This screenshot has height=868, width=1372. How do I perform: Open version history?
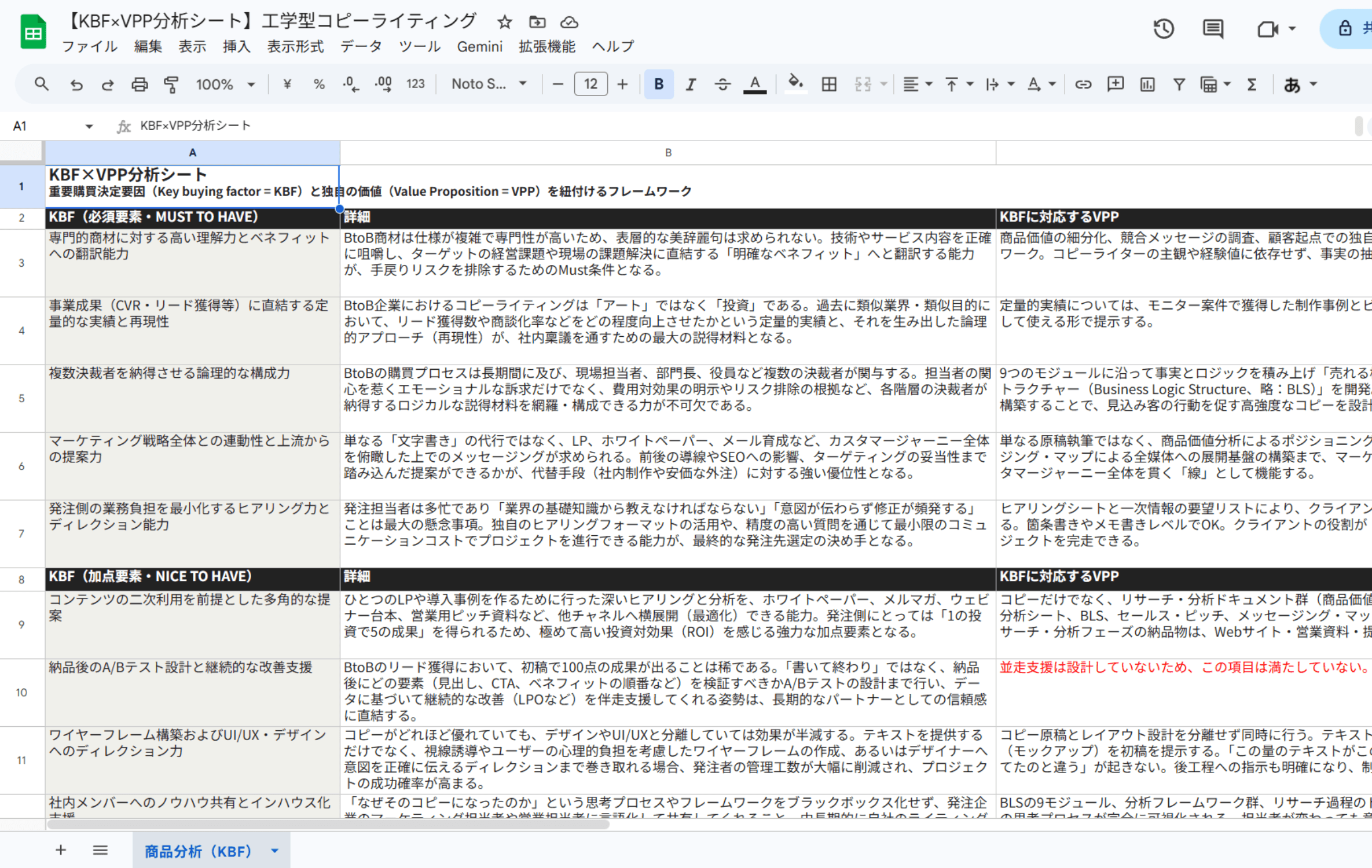click(x=1164, y=28)
